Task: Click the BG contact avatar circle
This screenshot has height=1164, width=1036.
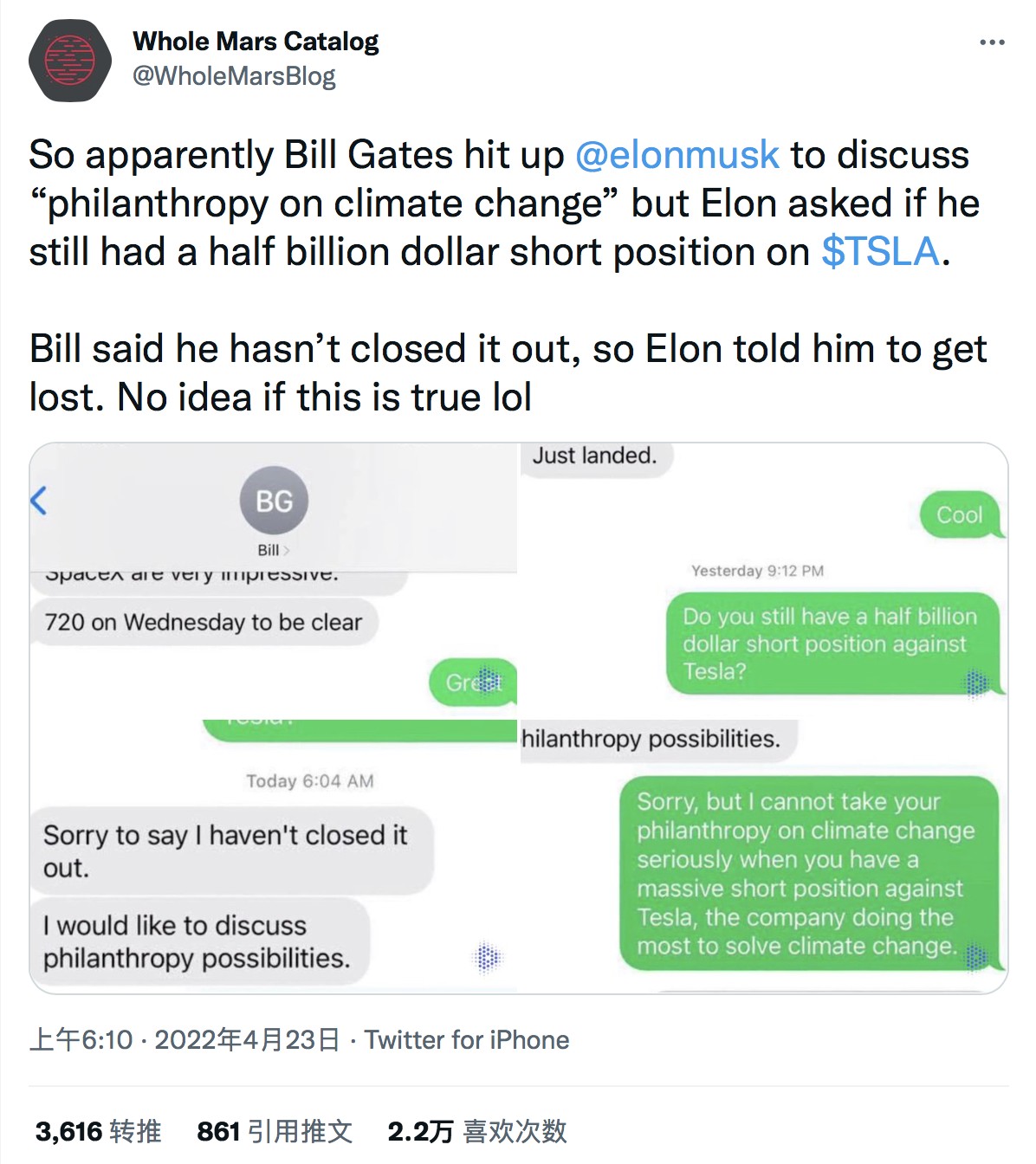Action: tap(274, 501)
